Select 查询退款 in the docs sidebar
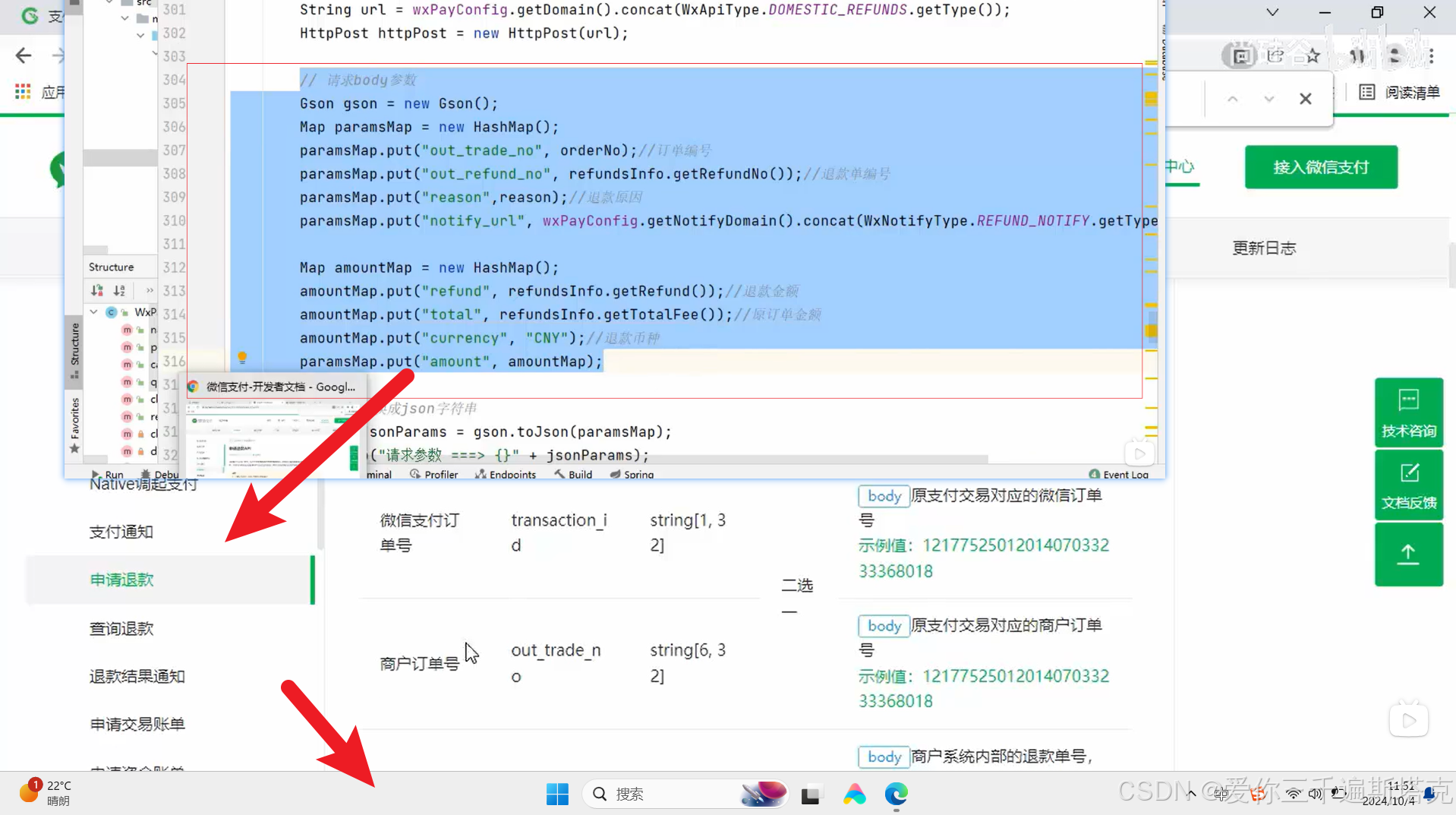 [121, 628]
